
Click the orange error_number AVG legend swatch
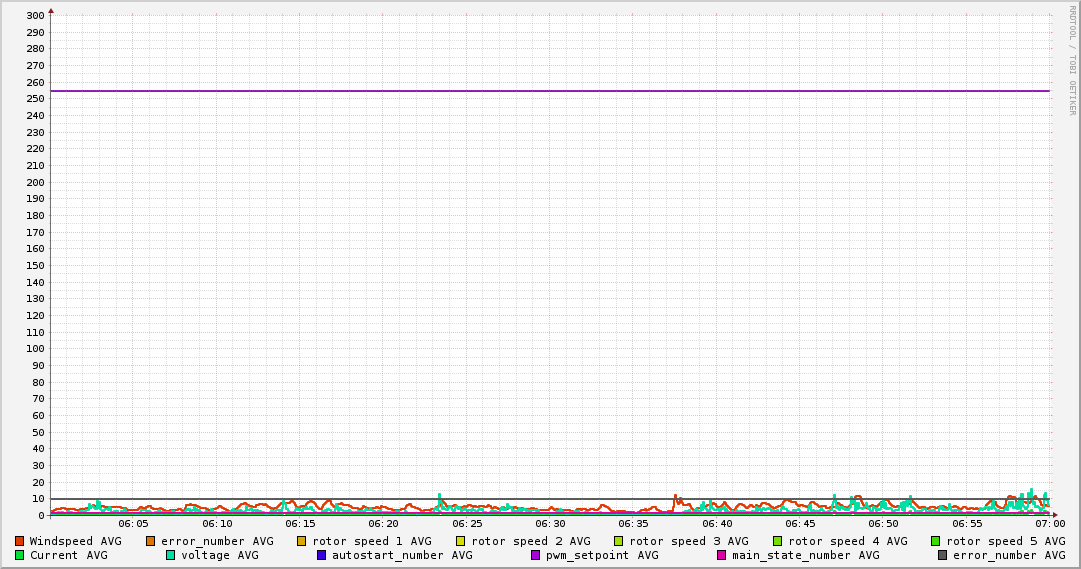150,541
